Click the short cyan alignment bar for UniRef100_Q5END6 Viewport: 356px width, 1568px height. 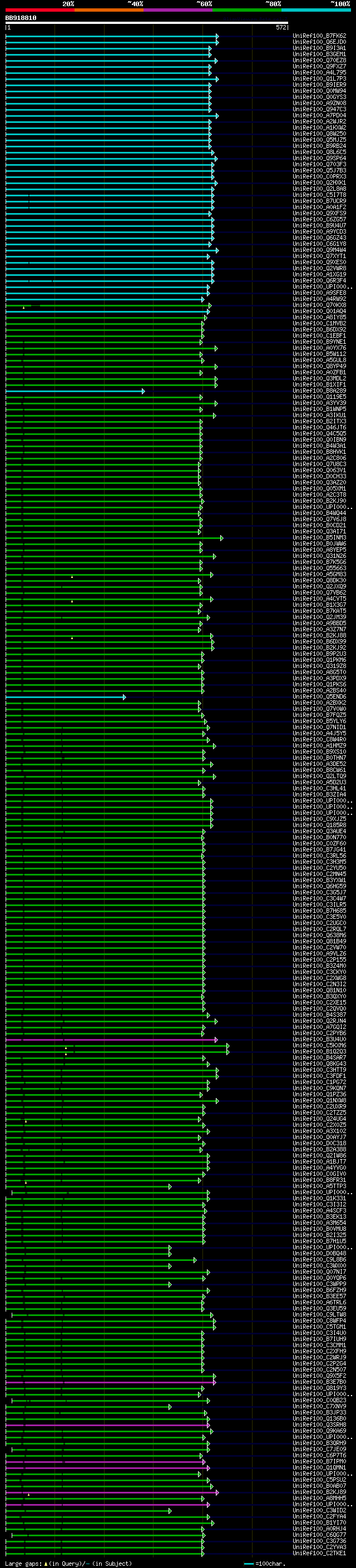(66, 697)
